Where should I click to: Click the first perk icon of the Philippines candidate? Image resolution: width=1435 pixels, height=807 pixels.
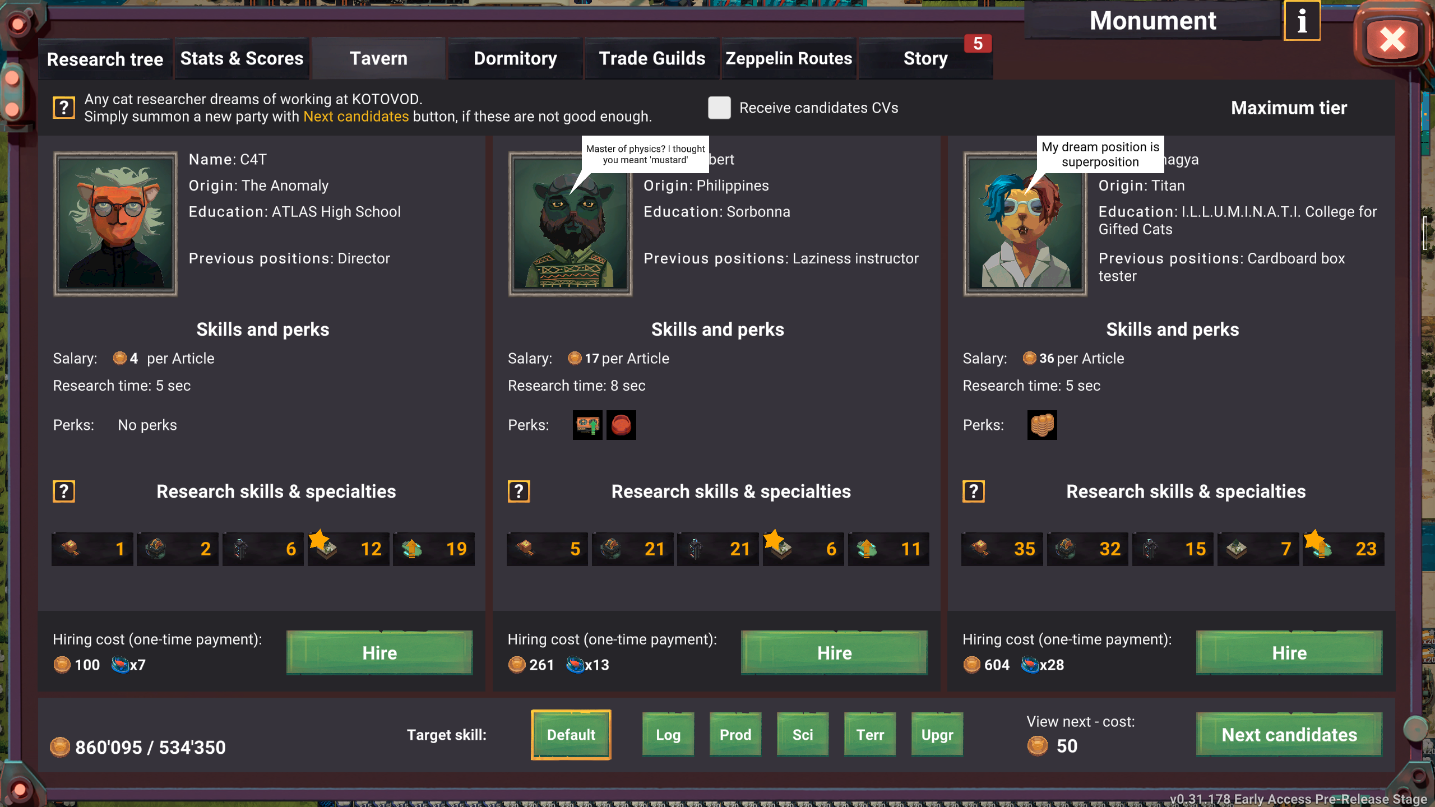click(587, 425)
